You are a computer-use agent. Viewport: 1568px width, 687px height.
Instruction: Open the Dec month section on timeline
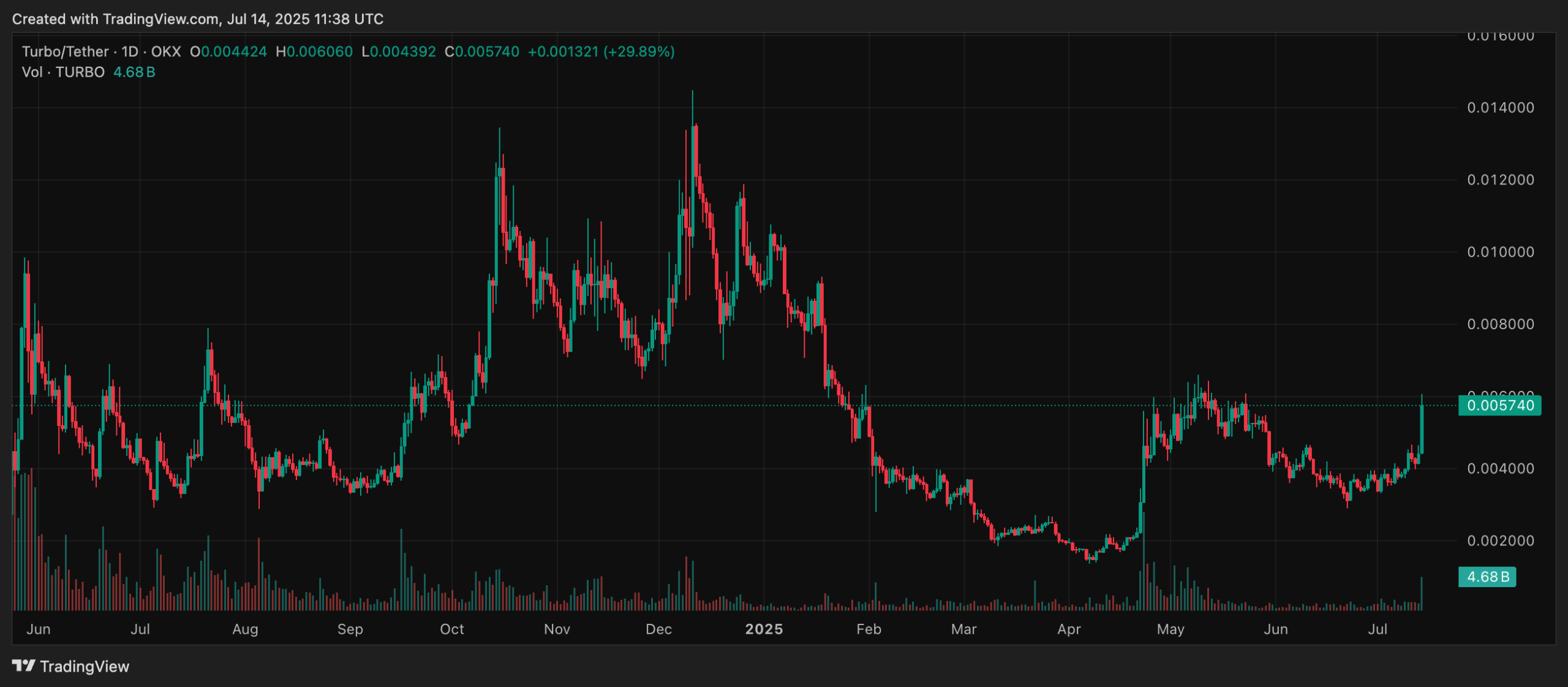coord(659,629)
